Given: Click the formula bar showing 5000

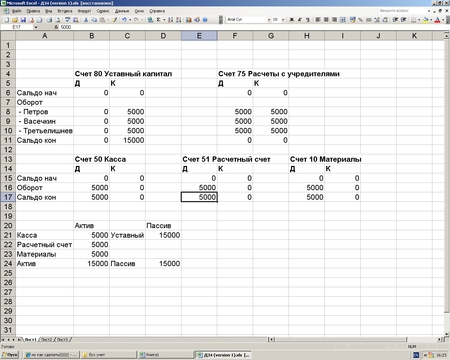Looking at the screenshot, I should click(253, 27).
